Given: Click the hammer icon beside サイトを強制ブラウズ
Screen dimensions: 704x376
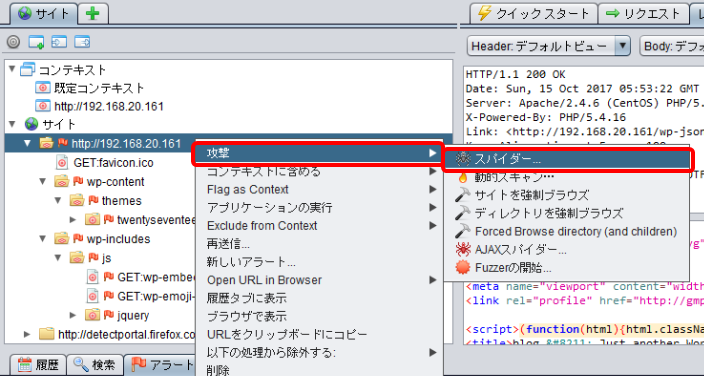Looking at the screenshot, I should coord(462,195).
